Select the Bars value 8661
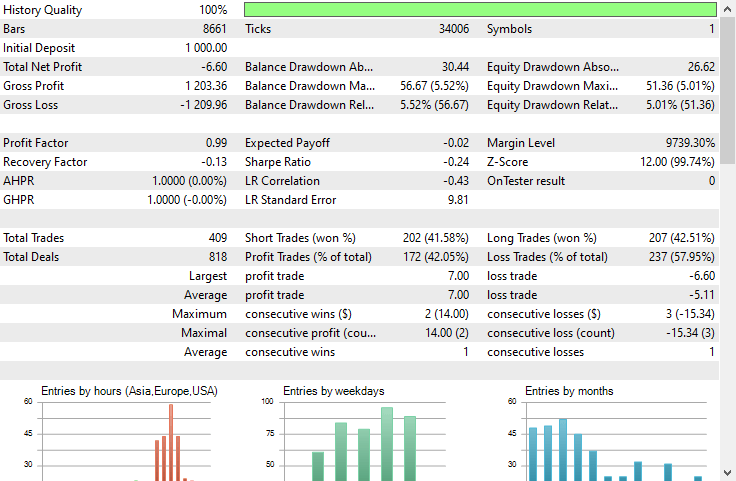This screenshot has width=736, height=481. pos(215,29)
